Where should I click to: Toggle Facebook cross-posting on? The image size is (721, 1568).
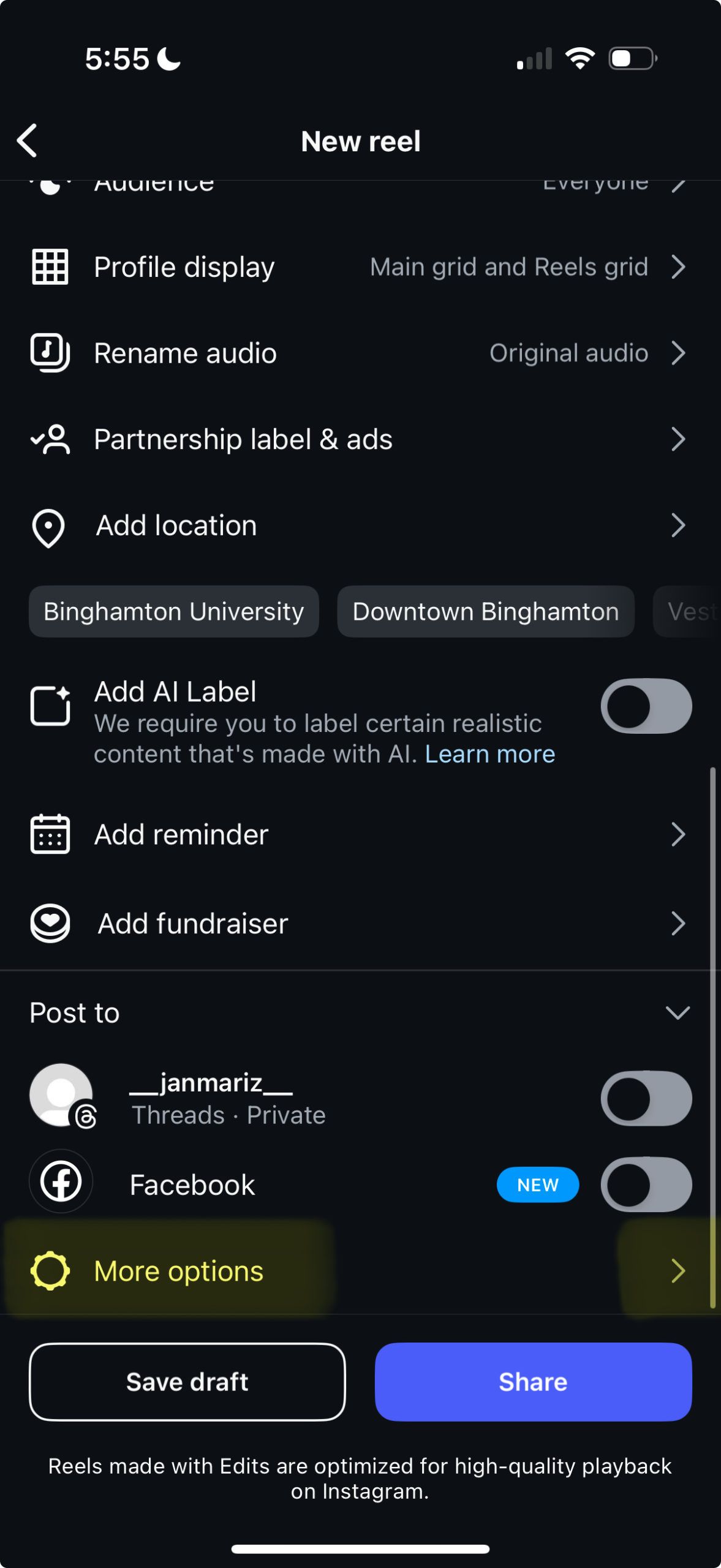tap(646, 1185)
